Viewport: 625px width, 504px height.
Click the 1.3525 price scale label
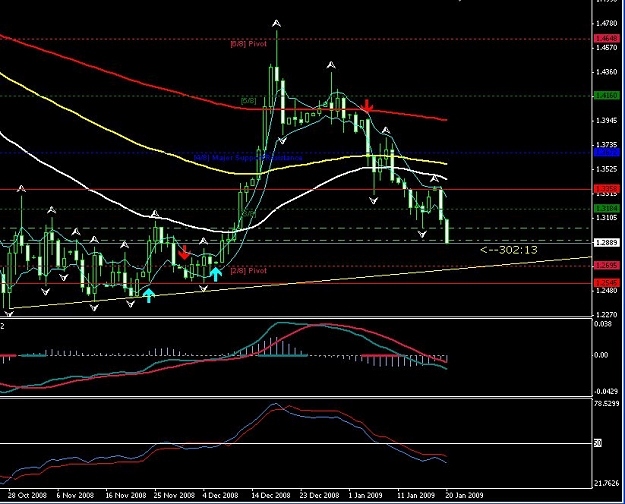pyautogui.click(x=607, y=169)
